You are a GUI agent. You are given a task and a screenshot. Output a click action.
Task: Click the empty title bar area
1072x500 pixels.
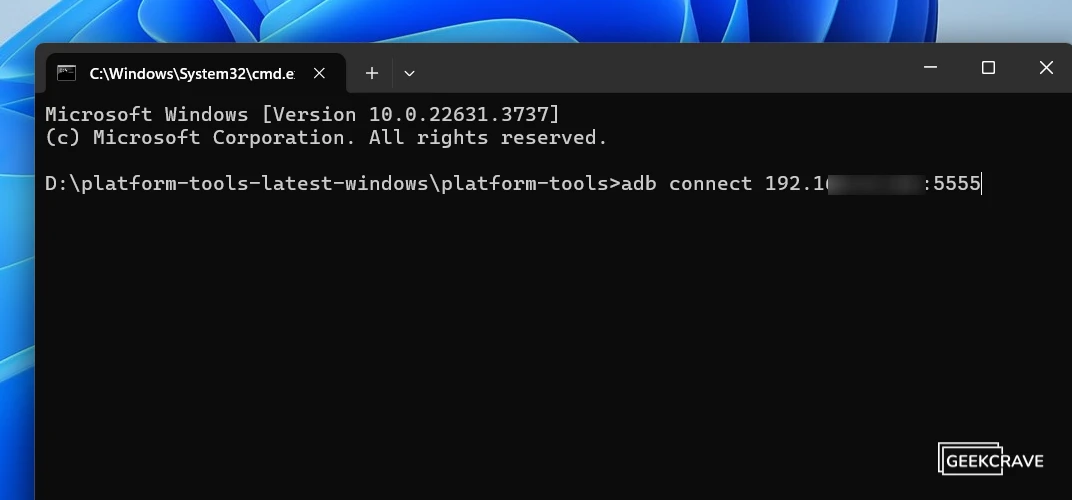656,68
